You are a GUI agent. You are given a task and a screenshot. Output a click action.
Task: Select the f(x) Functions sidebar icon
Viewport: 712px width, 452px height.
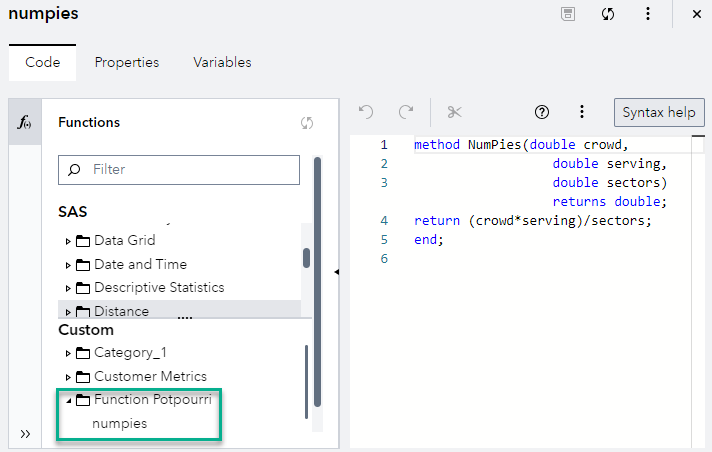pyautogui.click(x=24, y=122)
